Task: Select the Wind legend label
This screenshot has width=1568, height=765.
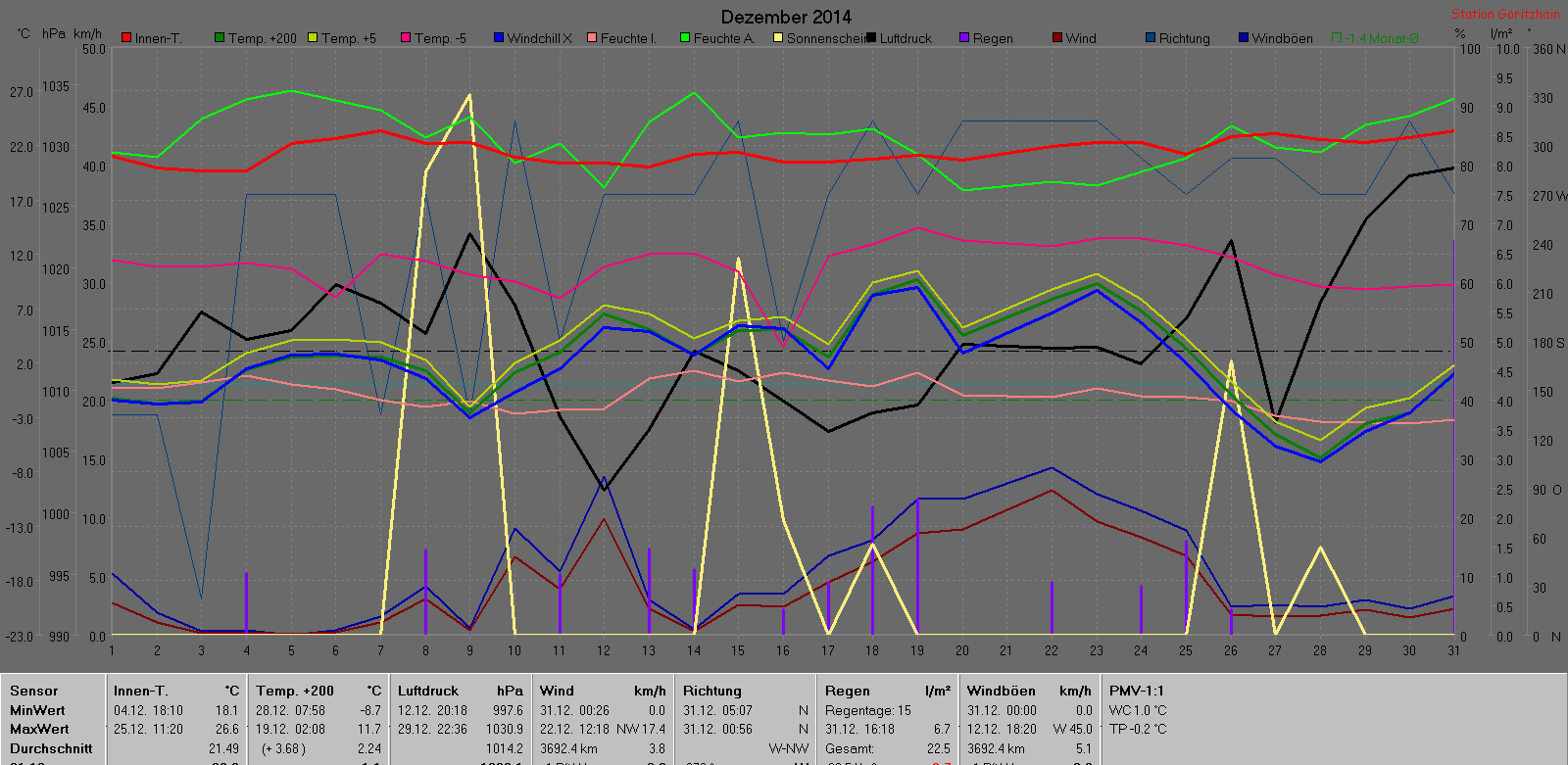Action: (x=1081, y=39)
